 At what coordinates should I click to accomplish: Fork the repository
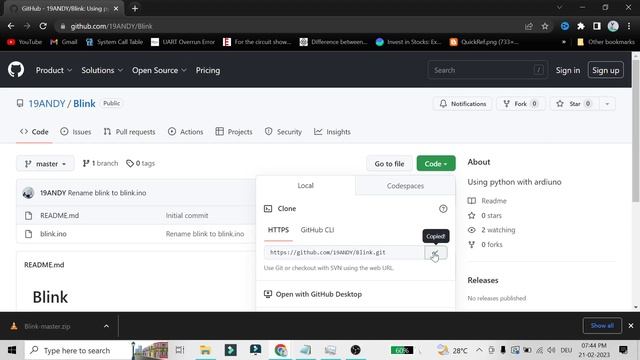[x=520, y=104]
